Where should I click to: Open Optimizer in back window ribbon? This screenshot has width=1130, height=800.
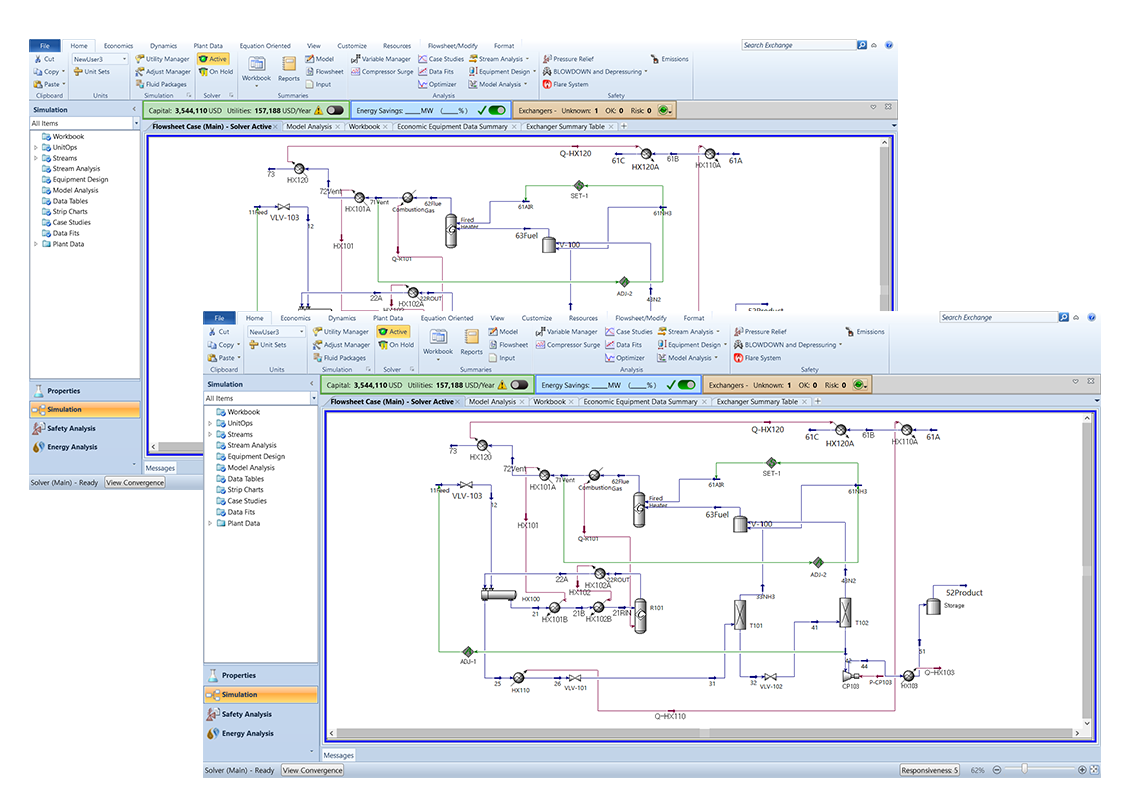437,84
